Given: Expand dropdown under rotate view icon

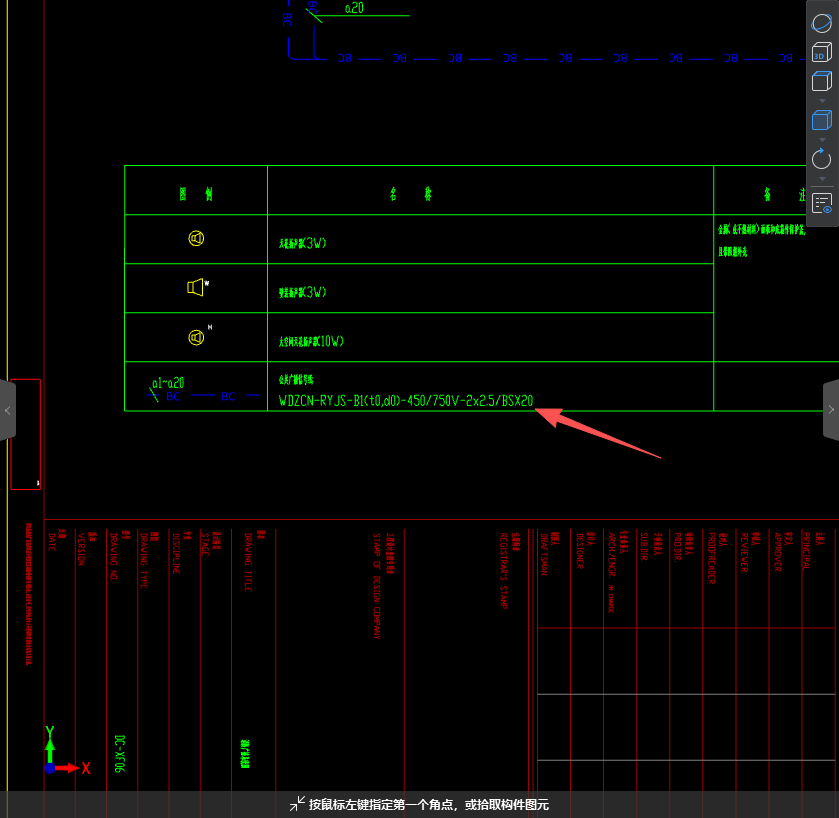Looking at the screenshot, I should click(822, 179).
